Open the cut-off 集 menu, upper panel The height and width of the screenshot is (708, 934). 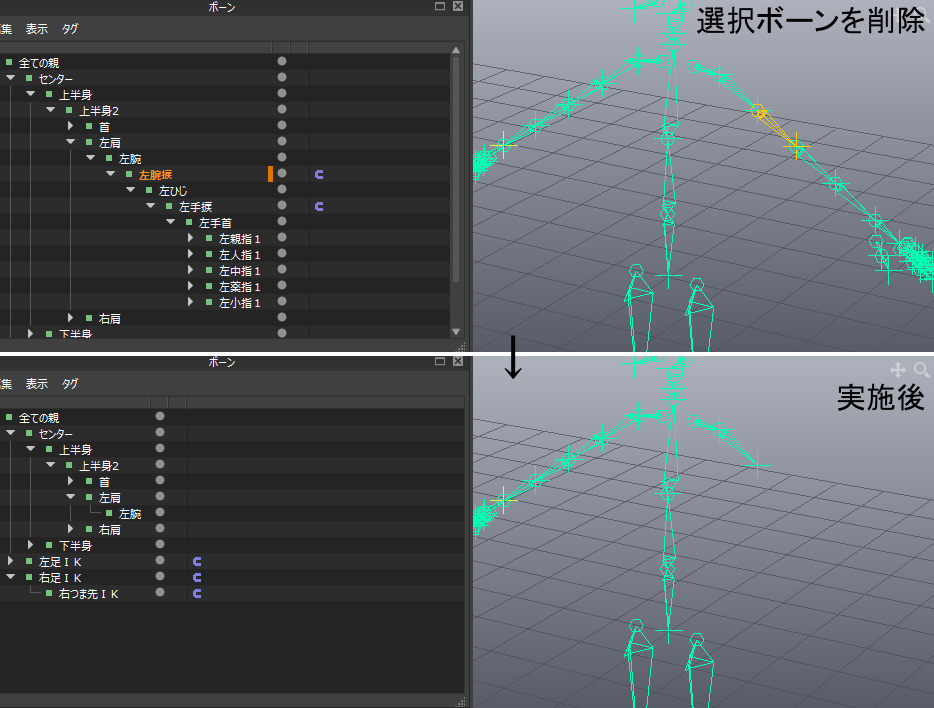[x=5, y=29]
